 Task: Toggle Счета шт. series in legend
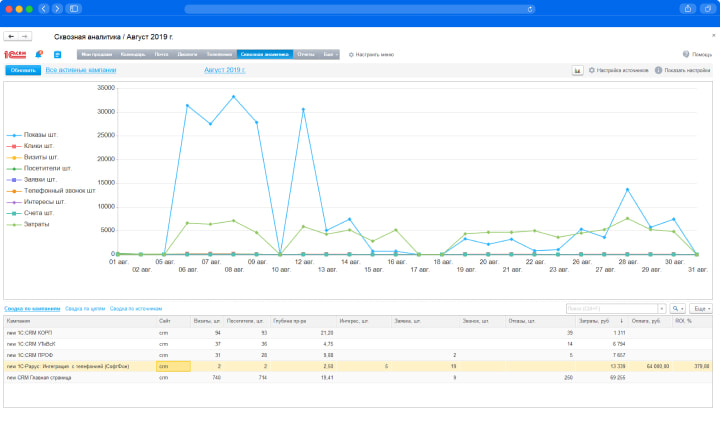30,213
